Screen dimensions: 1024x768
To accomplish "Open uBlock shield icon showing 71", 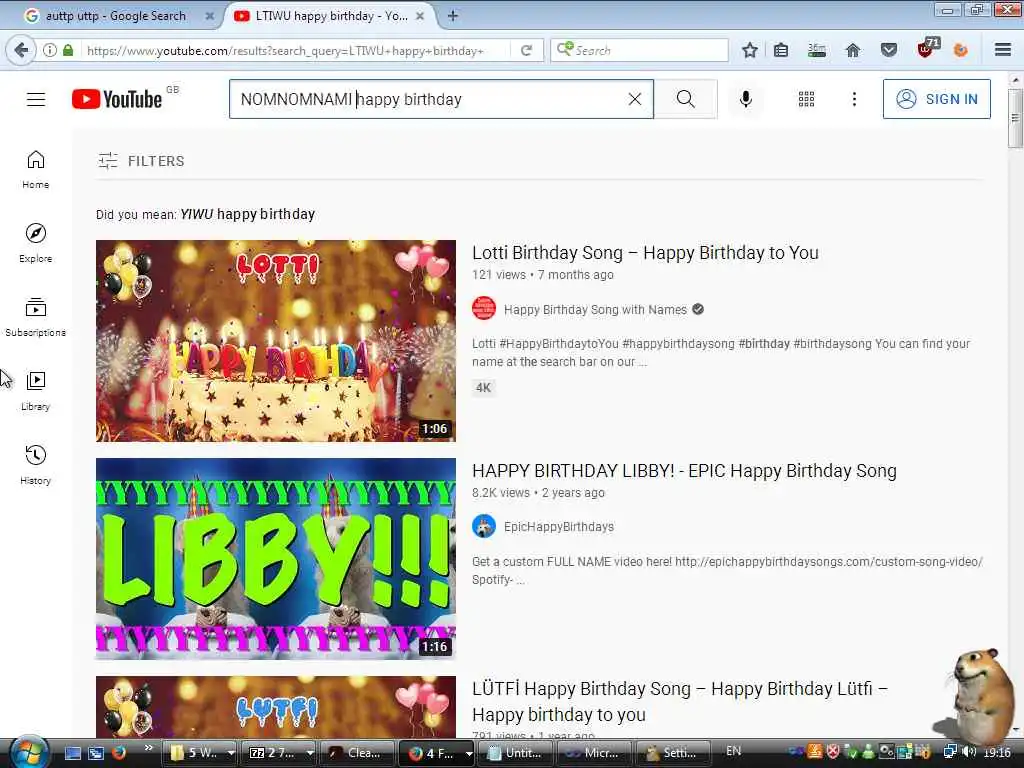I will click(928, 48).
